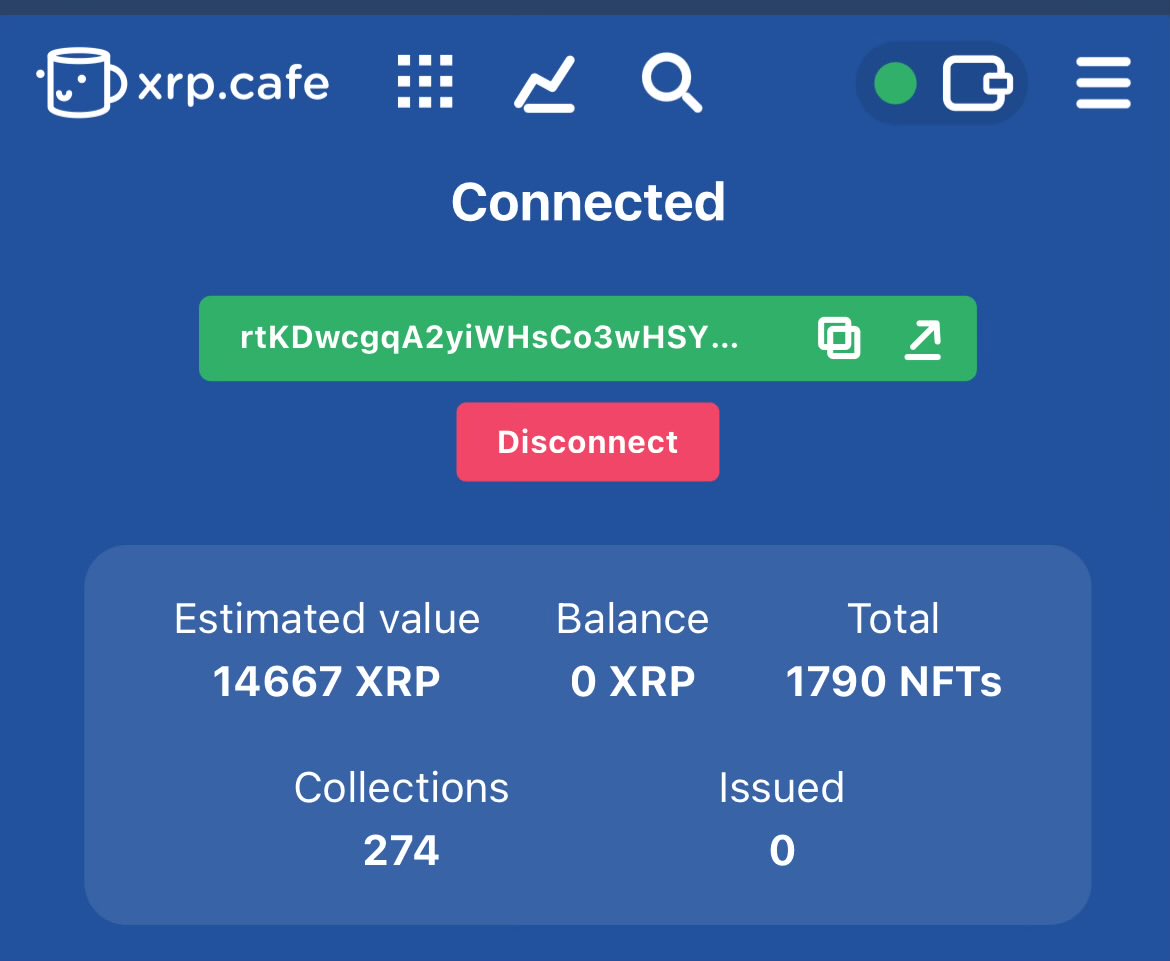Open the search magnifier icon
This screenshot has height=961, width=1170.
click(672, 82)
